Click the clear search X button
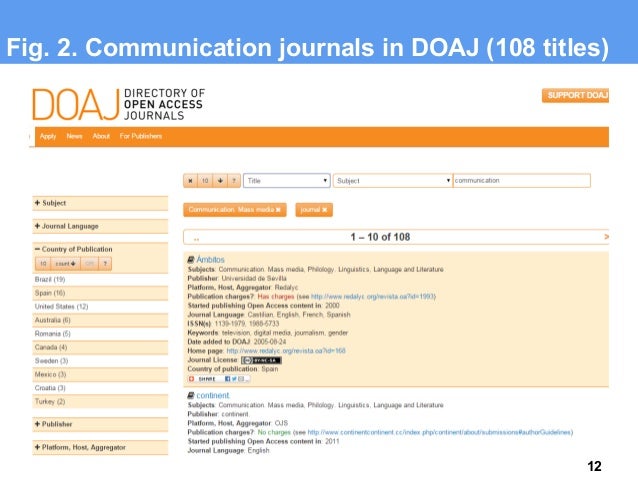 (190, 181)
